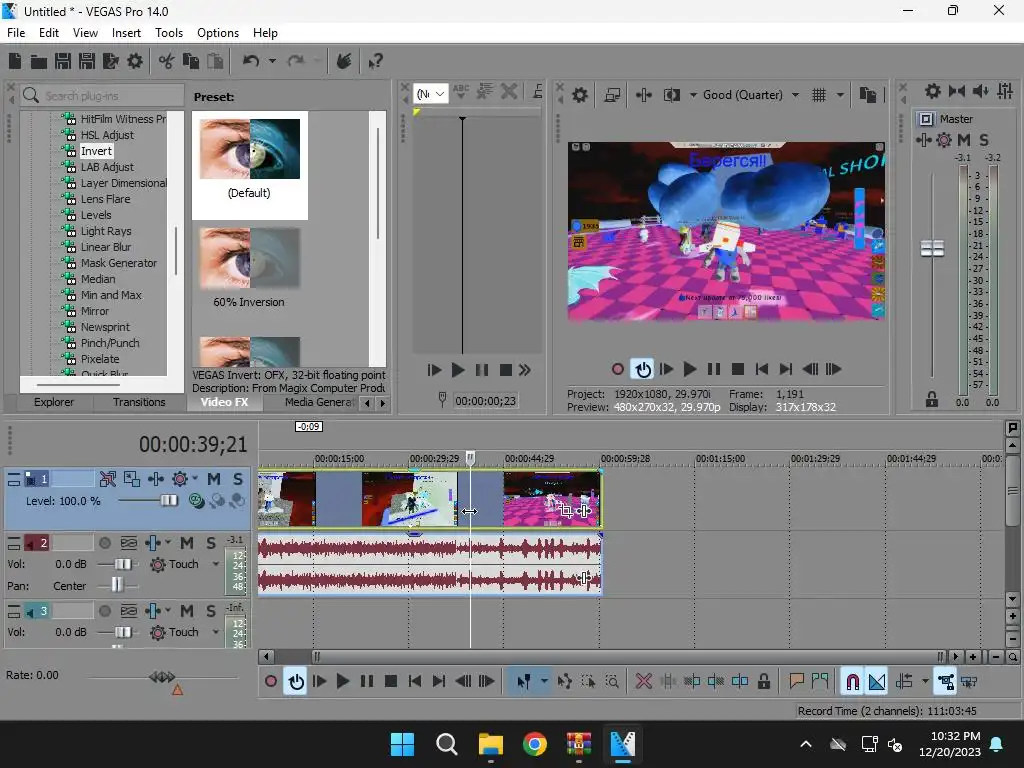Open File Explorer from the taskbar
The image size is (1024, 768).
click(490, 744)
